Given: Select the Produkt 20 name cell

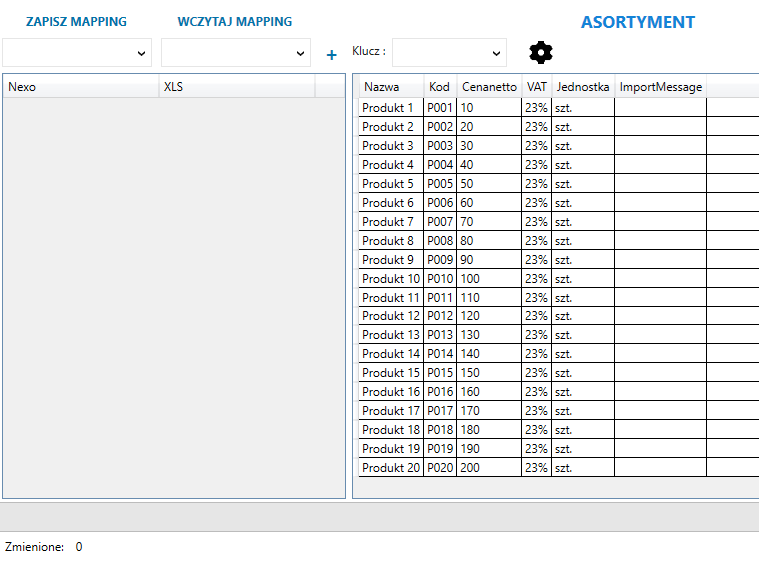Looking at the screenshot, I should pyautogui.click(x=390, y=468).
